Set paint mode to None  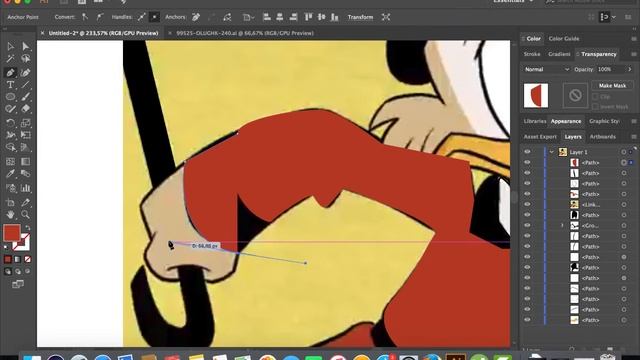pos(28,259)
